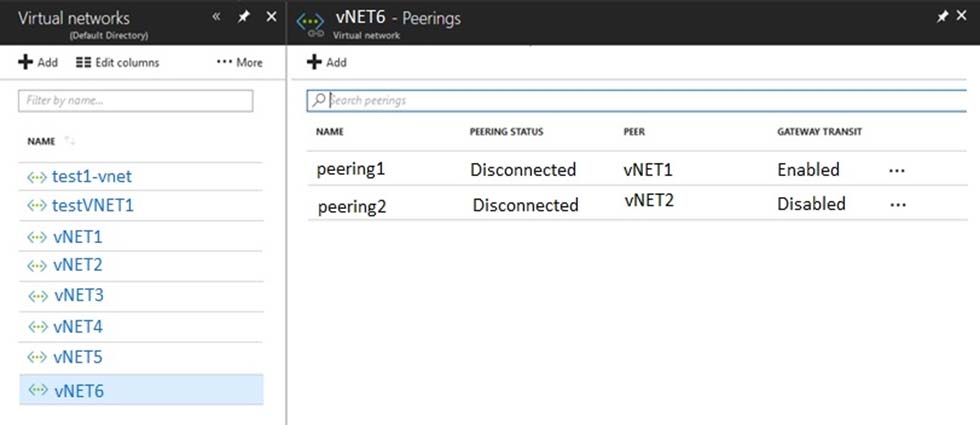
Task: Click the Filter by name field
Action: [x=136, y=101]
